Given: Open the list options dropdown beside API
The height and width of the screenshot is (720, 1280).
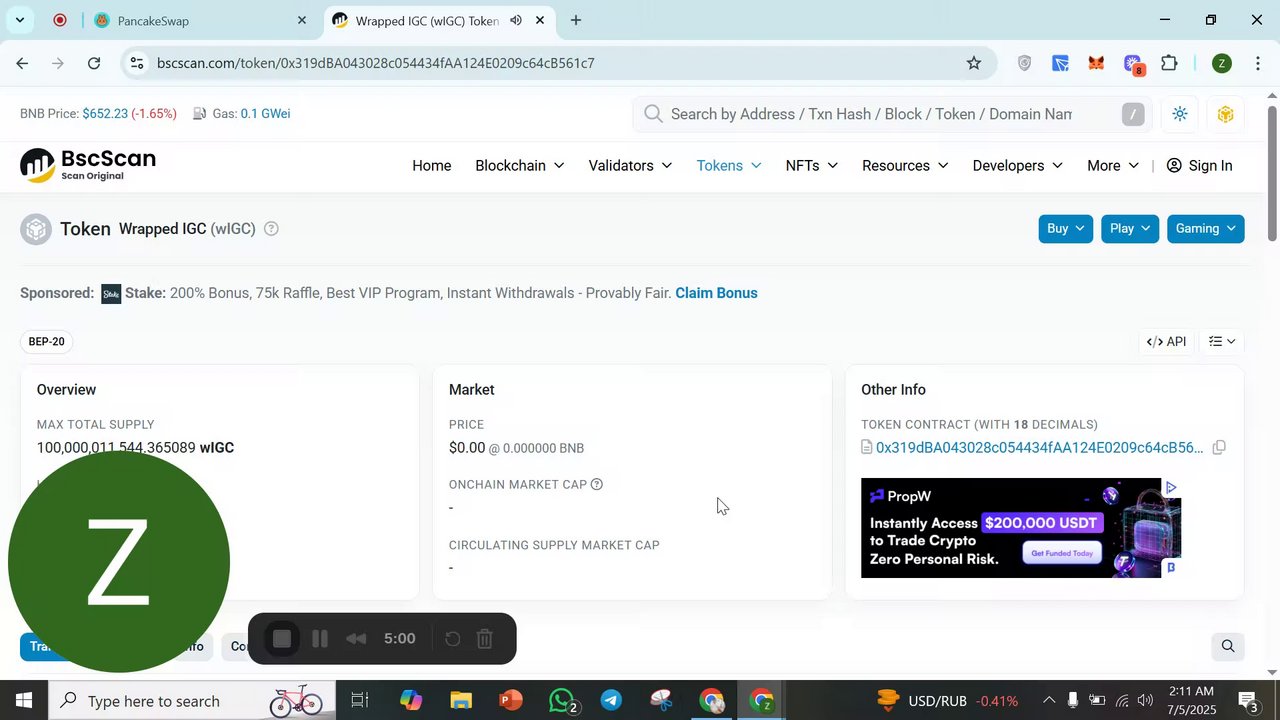Looking at the screenshot, I should click(x=1222, y=342).
